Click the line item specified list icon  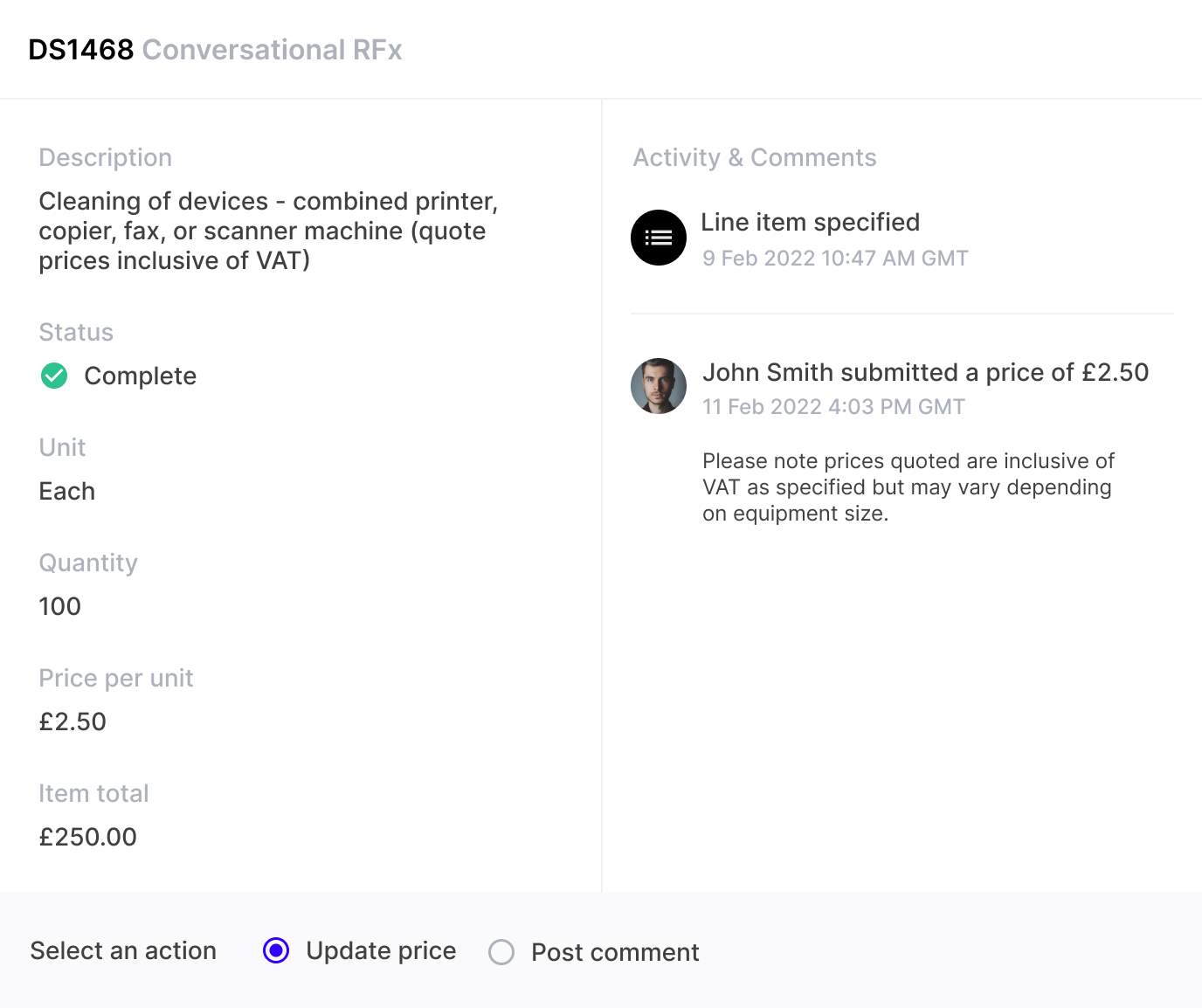pos(659,238)
